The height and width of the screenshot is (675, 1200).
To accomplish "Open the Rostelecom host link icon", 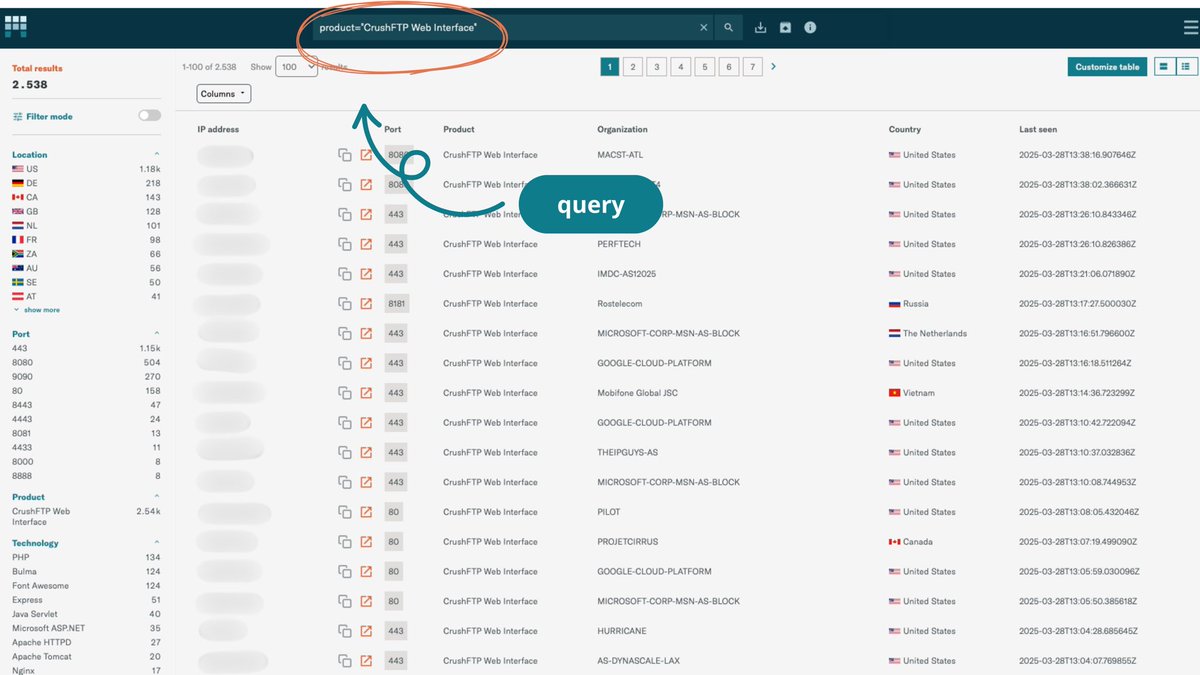I will point(366,304).
